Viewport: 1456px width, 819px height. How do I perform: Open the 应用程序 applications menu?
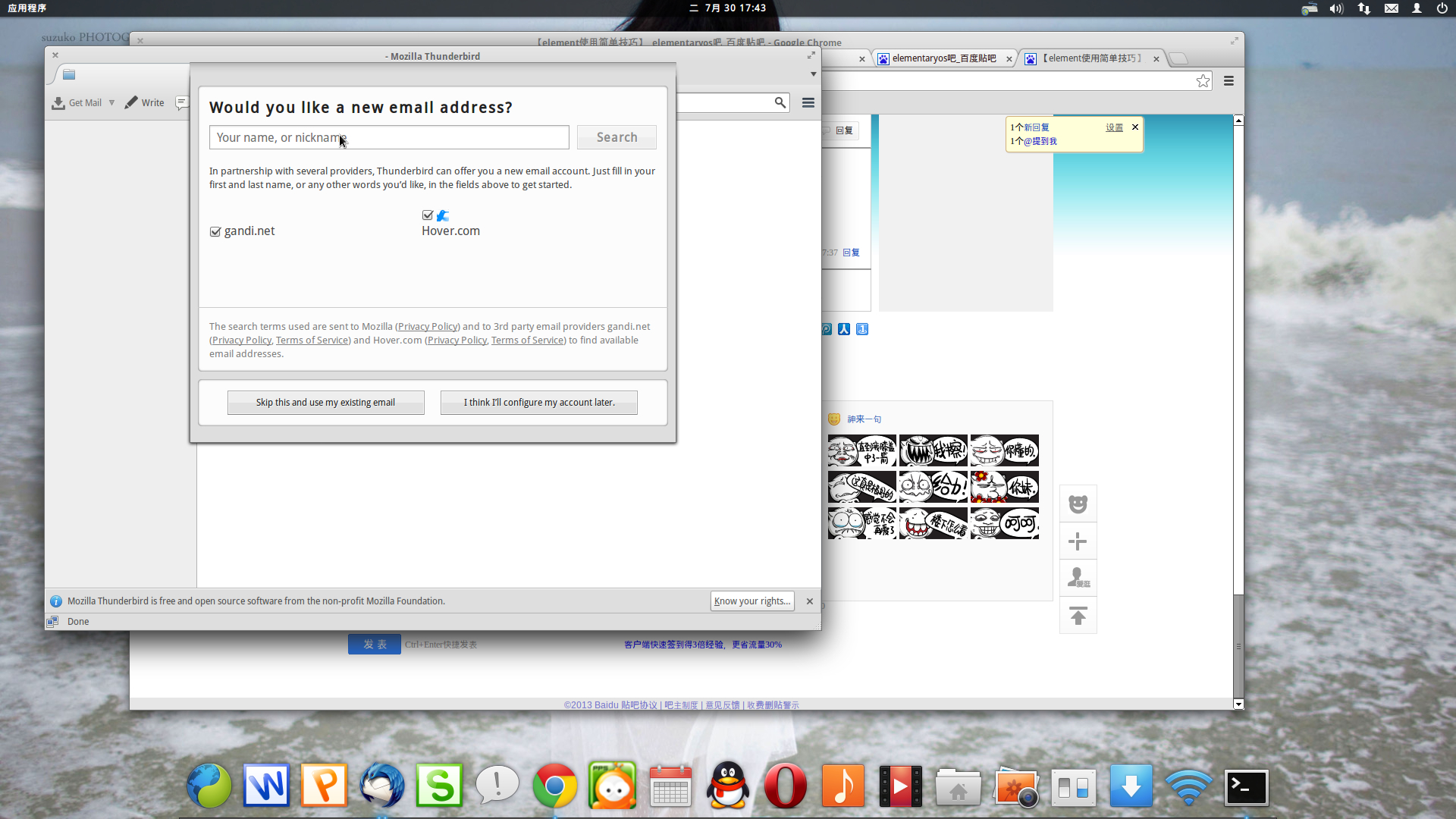click(x=27, y=8)
